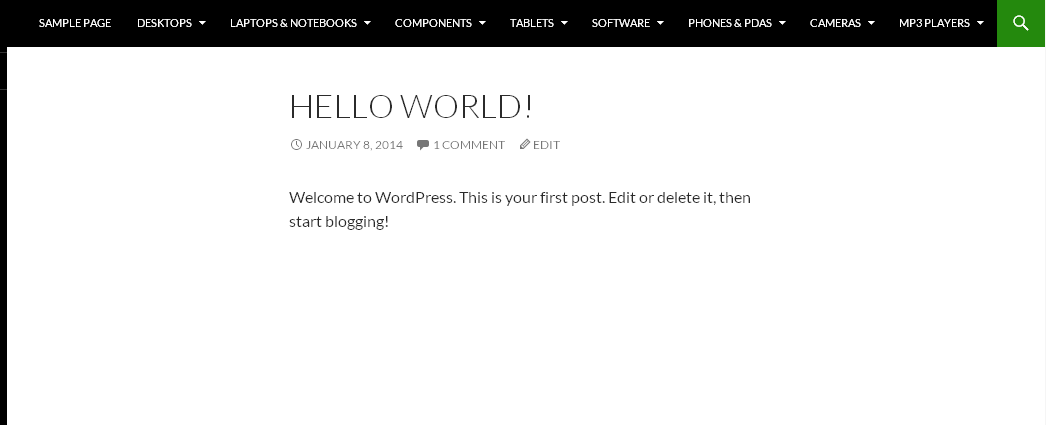Expand the MP3 Players dropdown arrow
The height and width of the screenshot is (425, 1046).
tap(981, 23)
